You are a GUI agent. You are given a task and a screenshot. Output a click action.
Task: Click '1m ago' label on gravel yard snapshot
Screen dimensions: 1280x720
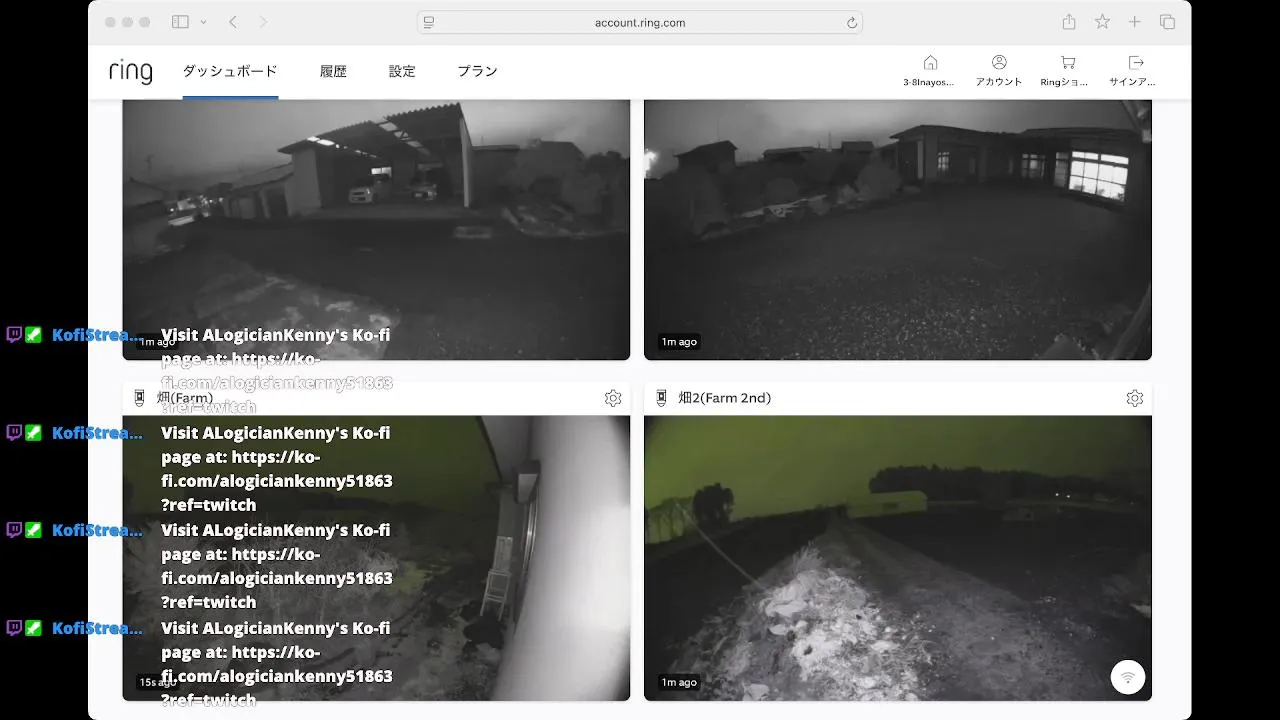[679, 342]
